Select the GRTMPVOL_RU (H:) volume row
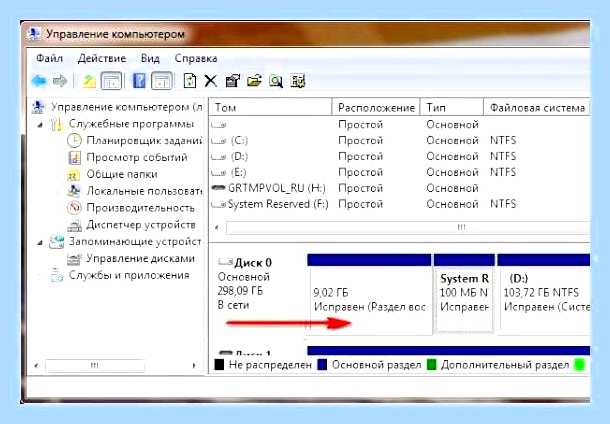This screenshot has height=424, width=610. (x=400, y=188)
